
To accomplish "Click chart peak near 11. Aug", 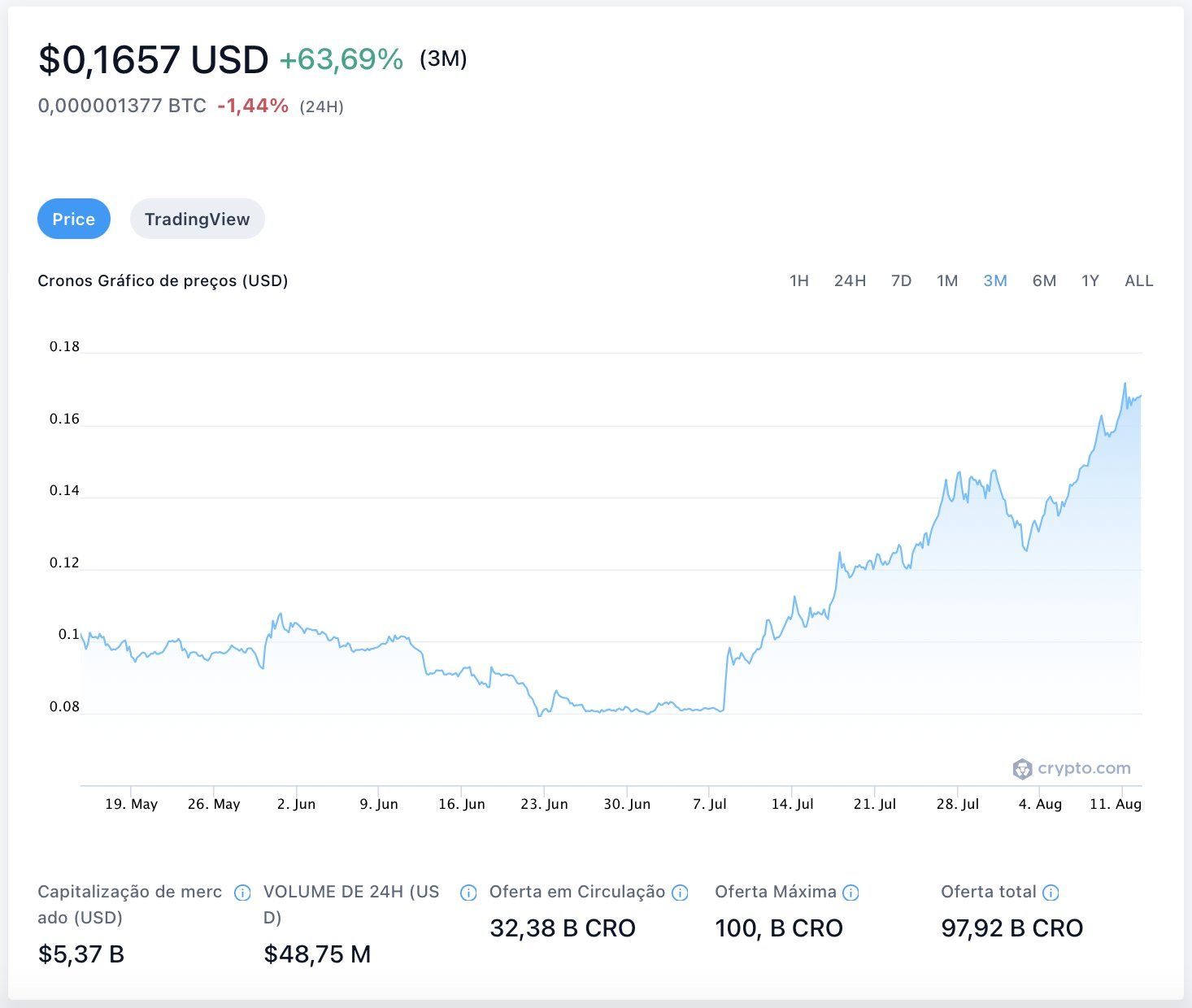I will (1125, 384).
